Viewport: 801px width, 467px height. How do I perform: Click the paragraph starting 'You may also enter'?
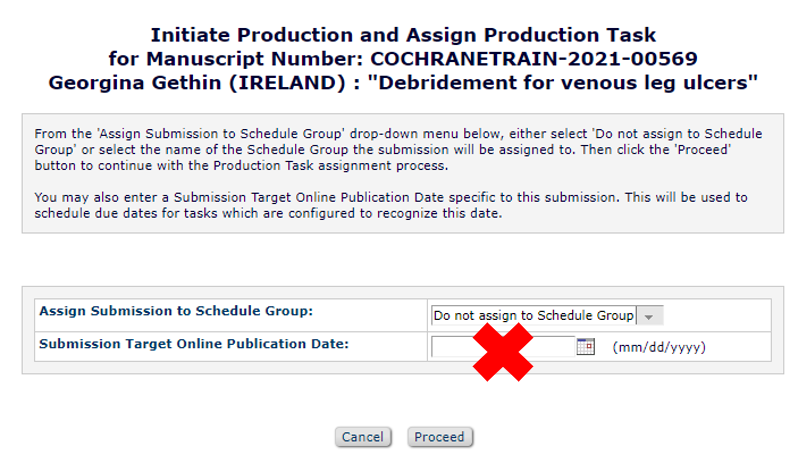(x=390, y=205)
